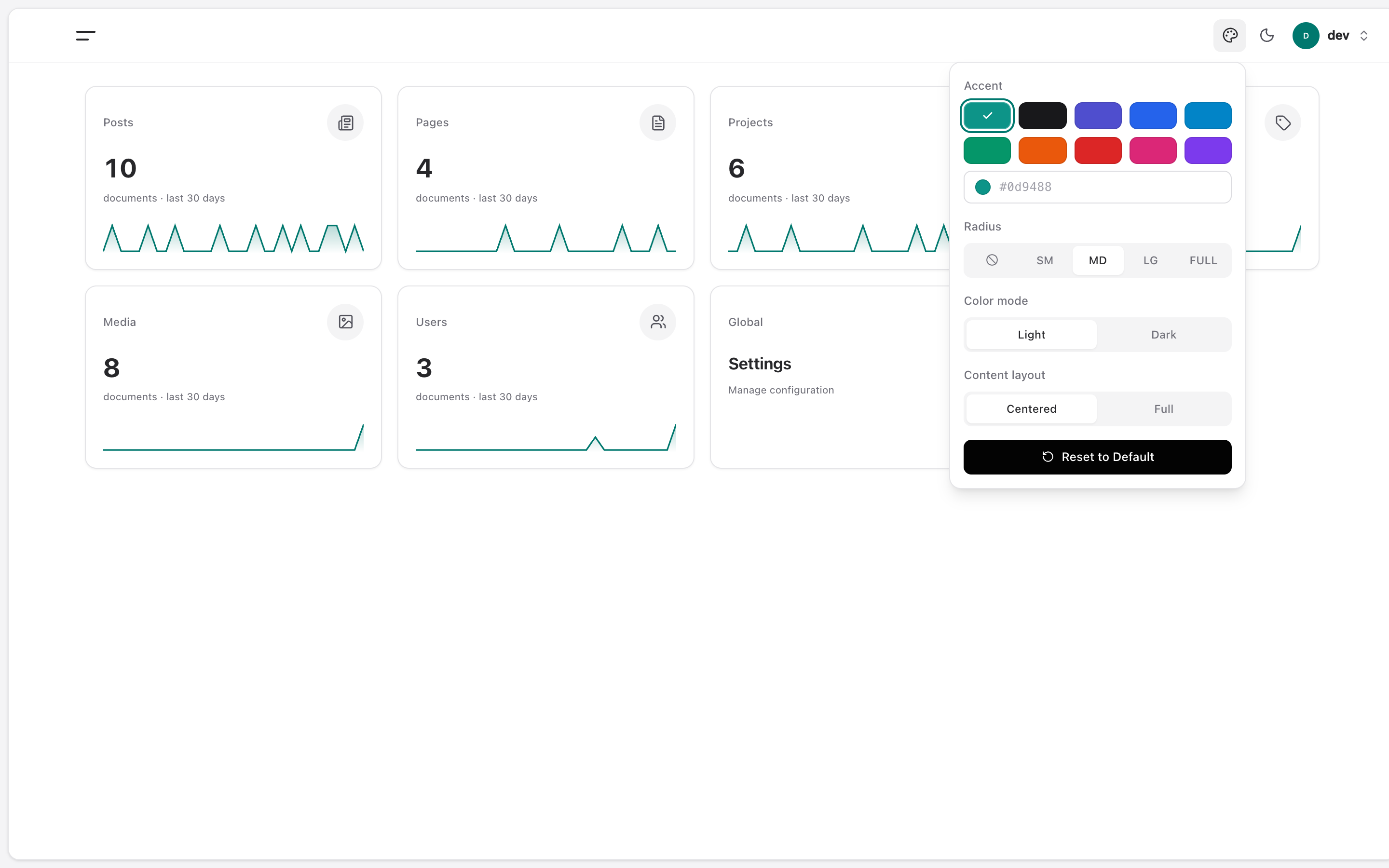Click the palette theme customizer icon
This screenshot has width=1389, height=868.
(1229, 36)
